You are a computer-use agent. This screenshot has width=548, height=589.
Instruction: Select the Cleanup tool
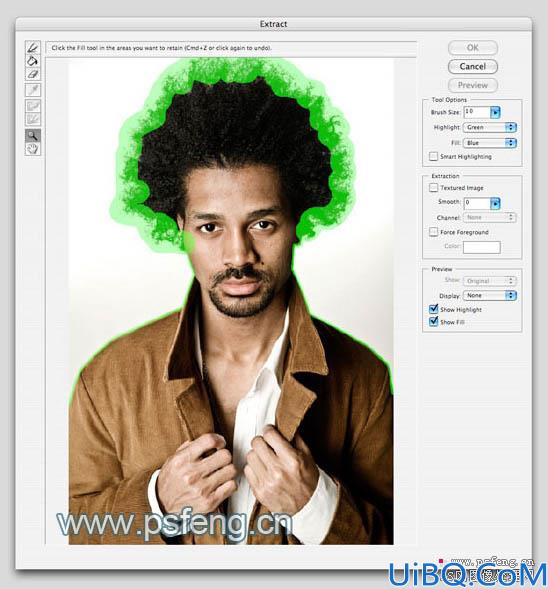[x=33, y=106]
